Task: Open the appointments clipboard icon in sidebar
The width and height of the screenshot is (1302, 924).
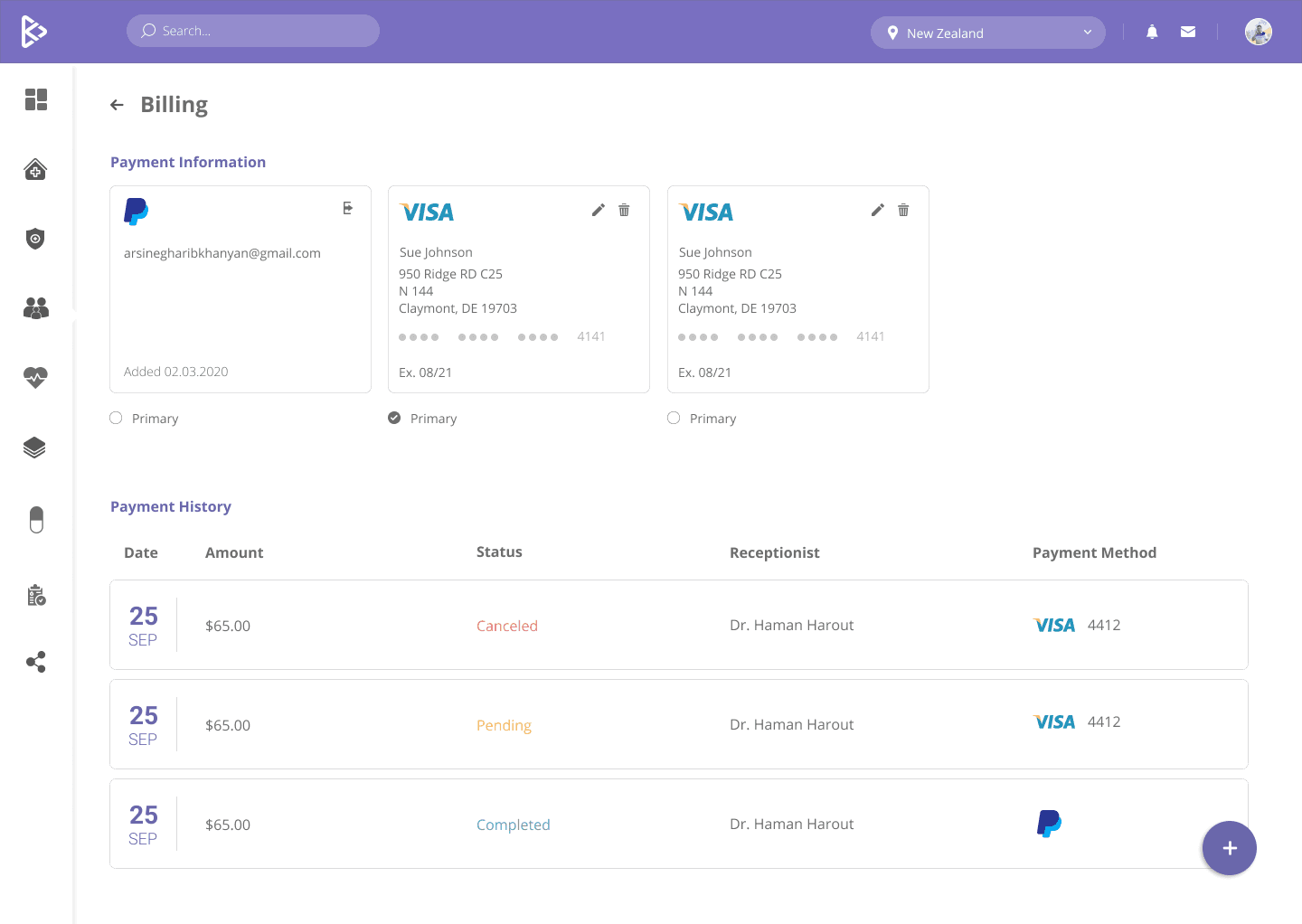Action: [x=36, y=594]
